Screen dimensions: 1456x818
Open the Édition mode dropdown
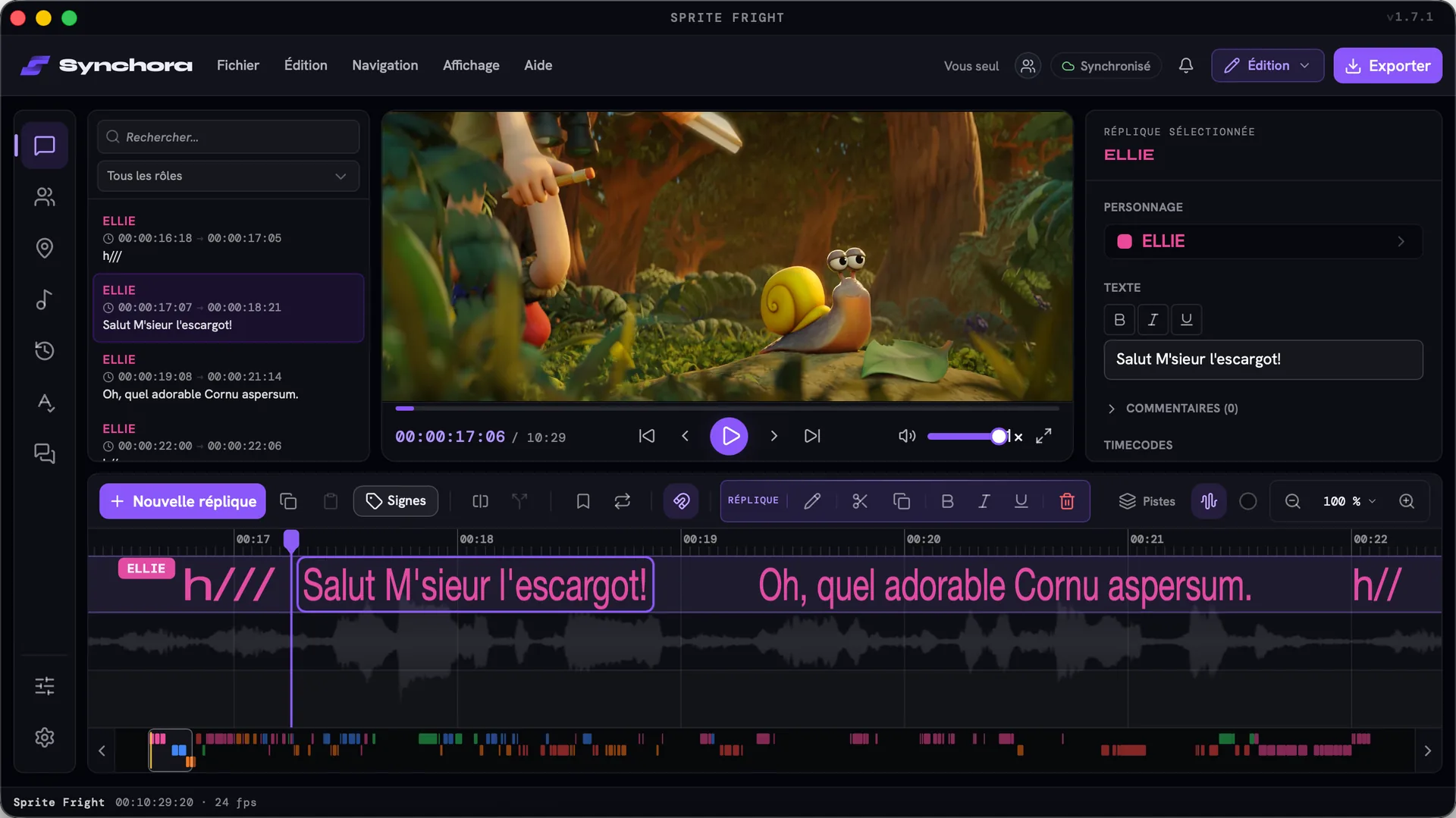tap(1267, 66)
